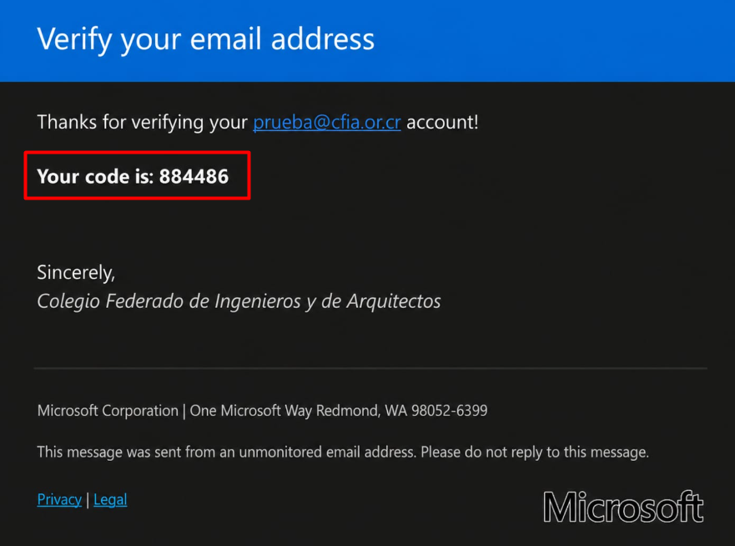735x546 pixels.
Task: Open the prueba@cfia.or.cr email link
Action: [327, 122]
